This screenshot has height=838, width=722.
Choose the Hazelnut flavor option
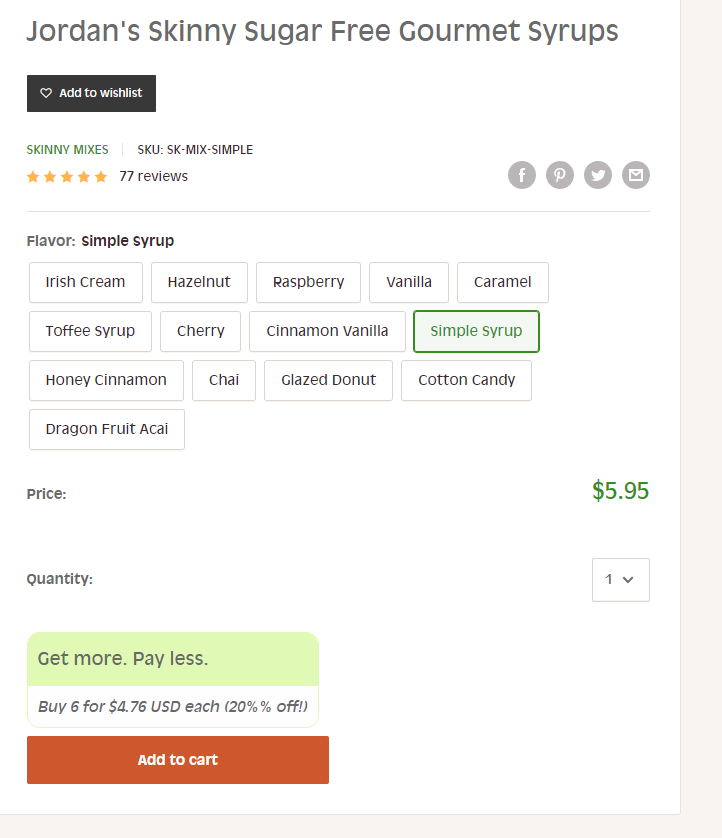coord(199,282)
